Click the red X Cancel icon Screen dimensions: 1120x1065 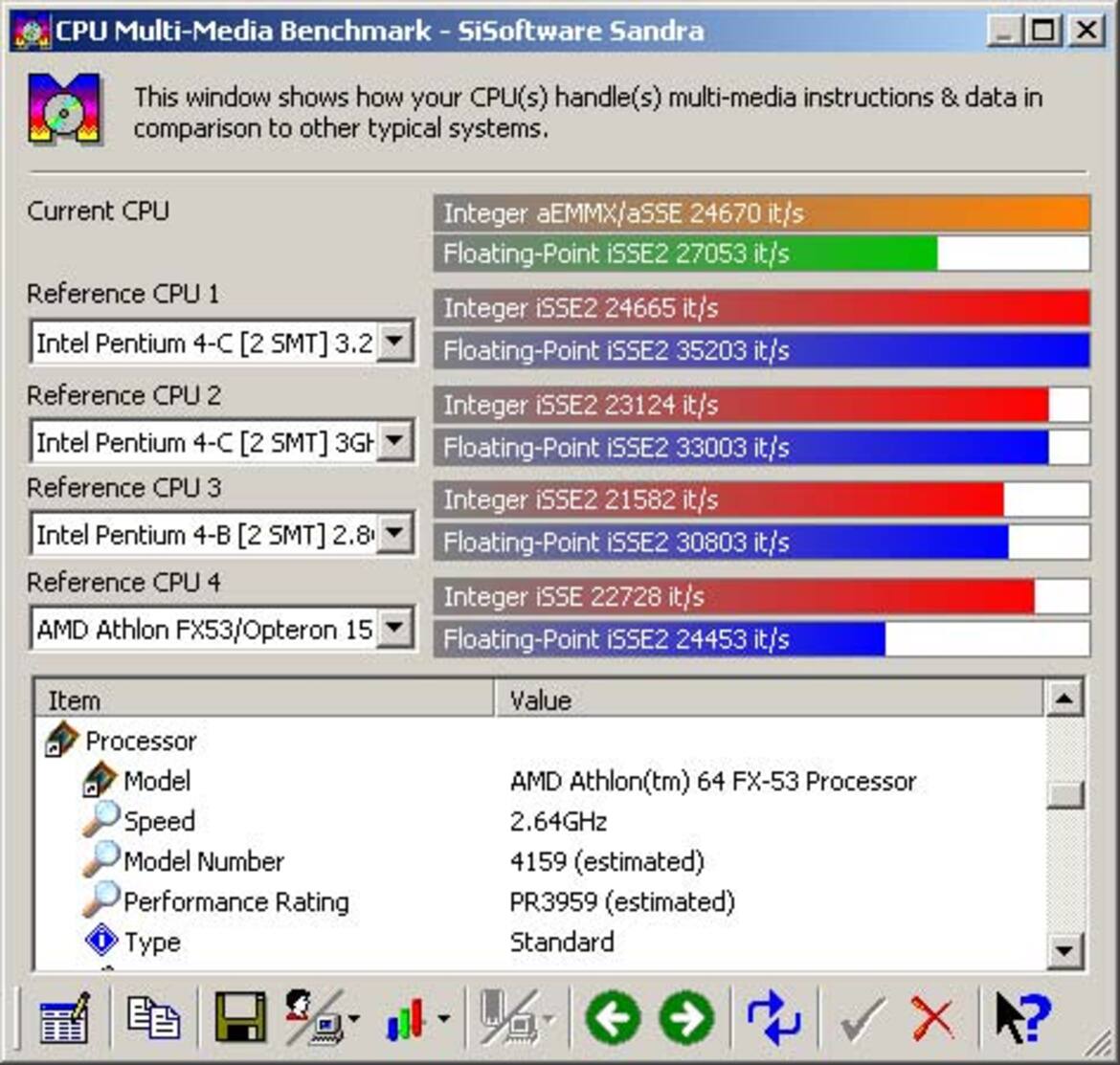point(932,1019)
